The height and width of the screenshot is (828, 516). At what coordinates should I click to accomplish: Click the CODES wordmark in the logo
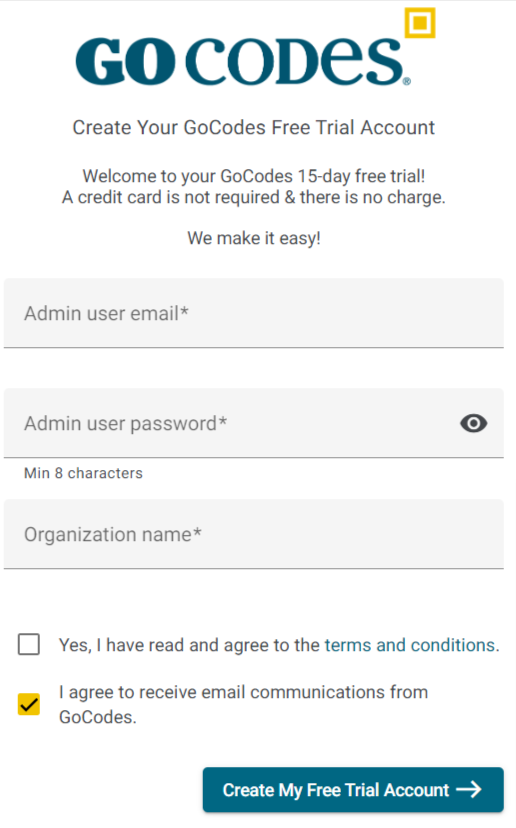(294, 61)
